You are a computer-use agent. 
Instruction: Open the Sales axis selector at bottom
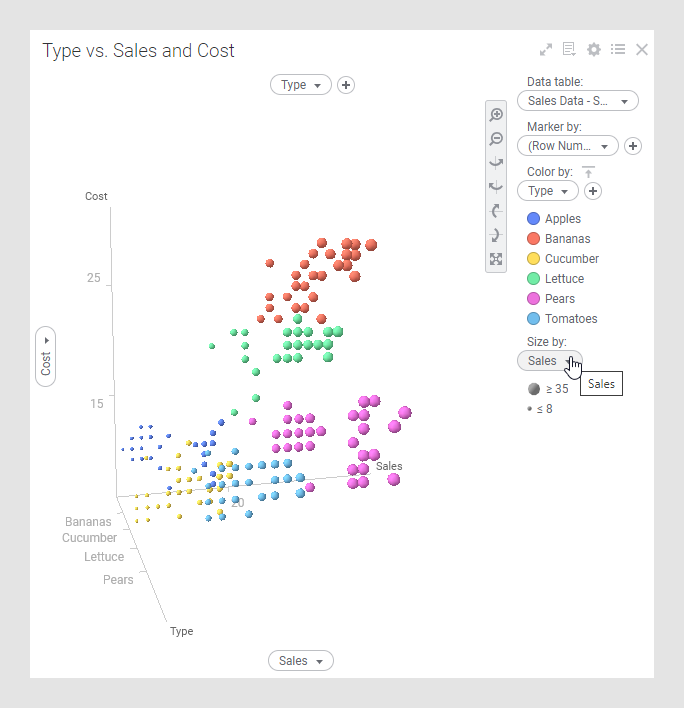(300, 661)
